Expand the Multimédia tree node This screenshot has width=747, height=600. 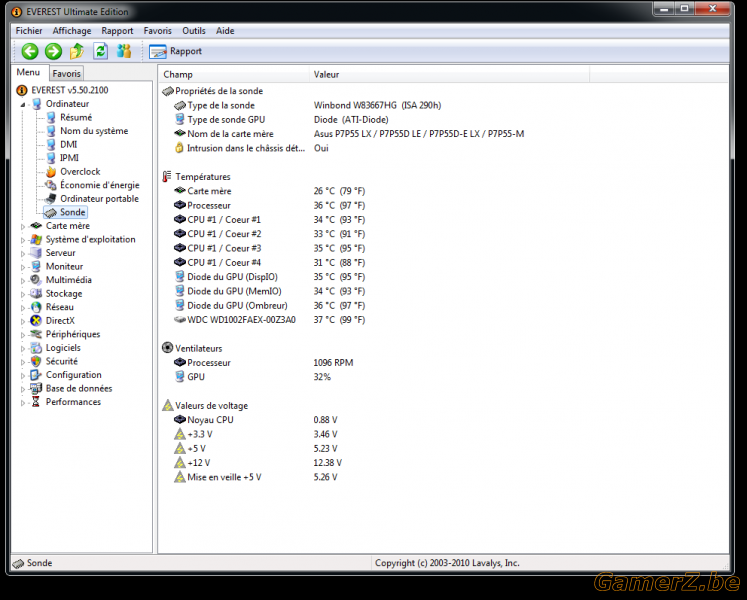tap(22, 281)
